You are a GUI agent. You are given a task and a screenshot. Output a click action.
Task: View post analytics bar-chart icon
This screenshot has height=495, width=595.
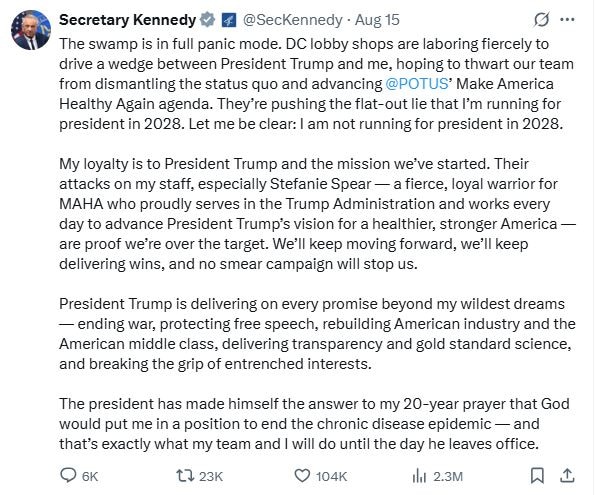[419, 476]
